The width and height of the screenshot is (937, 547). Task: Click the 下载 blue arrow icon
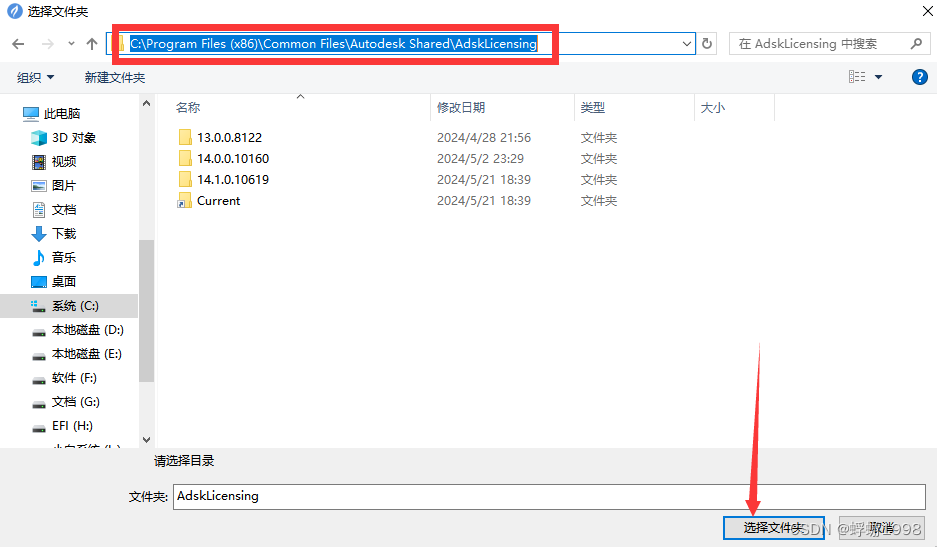(x=39, y=234)
